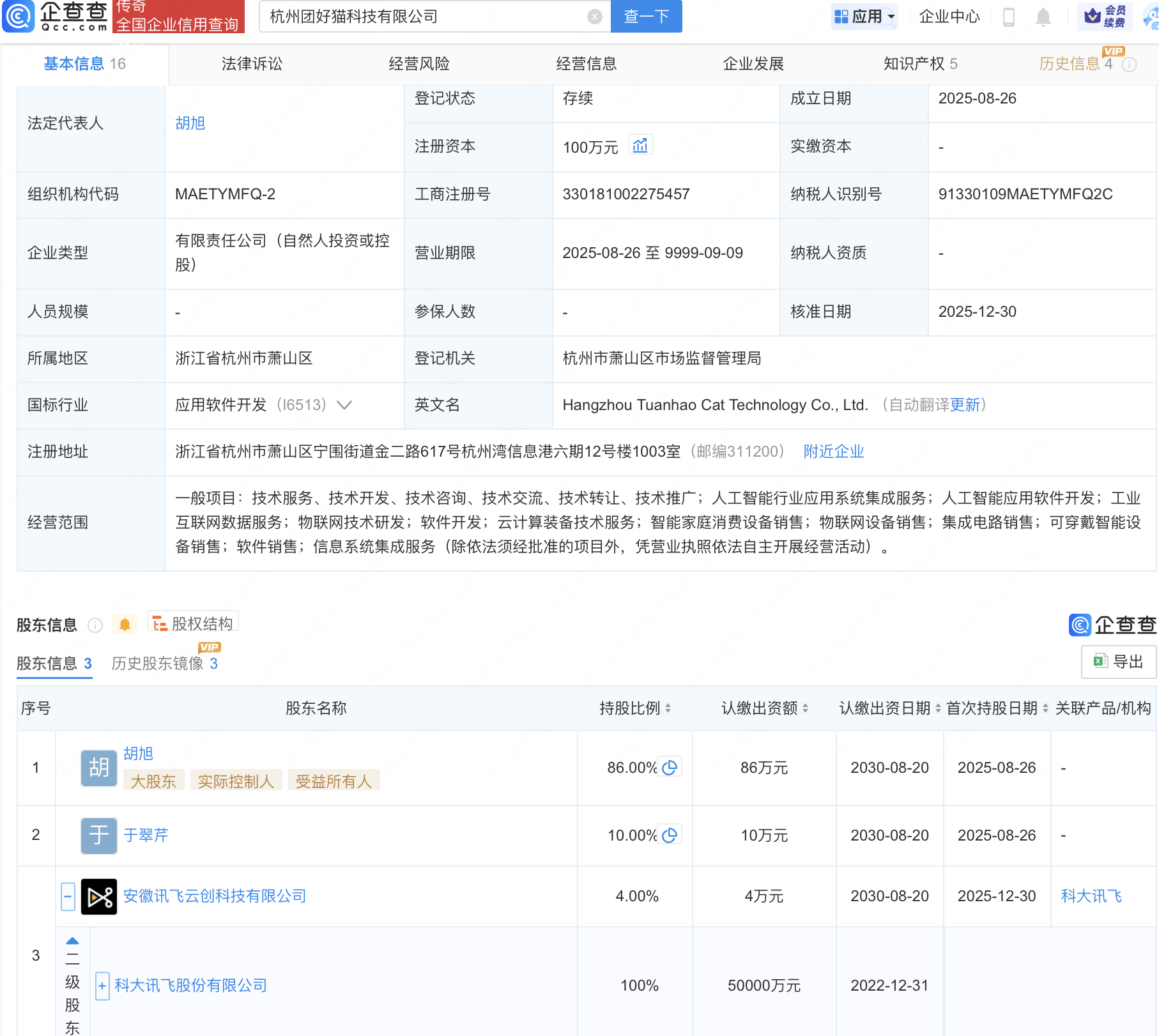Click the 查一下 search button
Viewport: 1159px width, 1036px height.
pos(646,17)
